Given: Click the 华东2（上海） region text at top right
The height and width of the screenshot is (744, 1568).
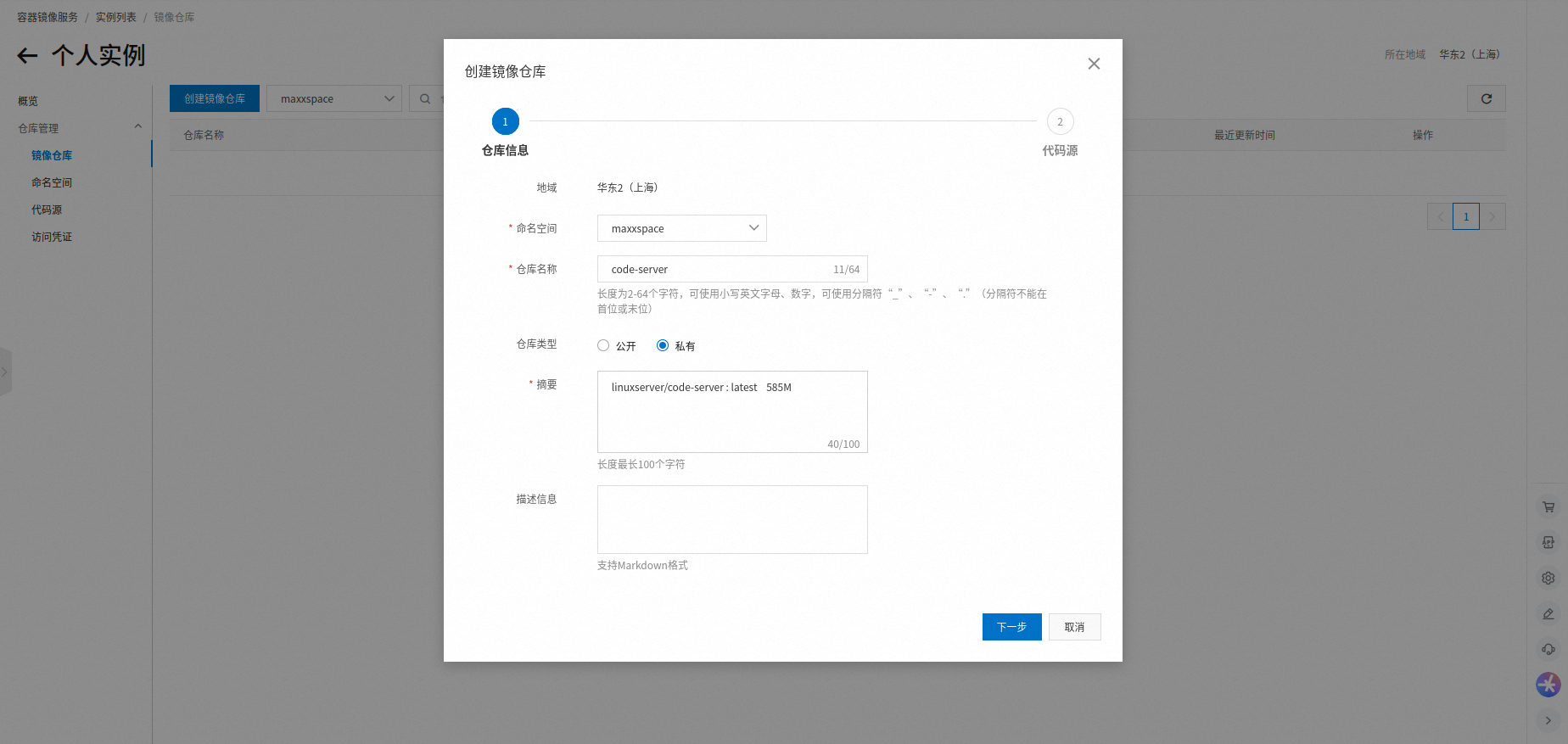Looking at the screenshot, I should (x=1470, y=54).
